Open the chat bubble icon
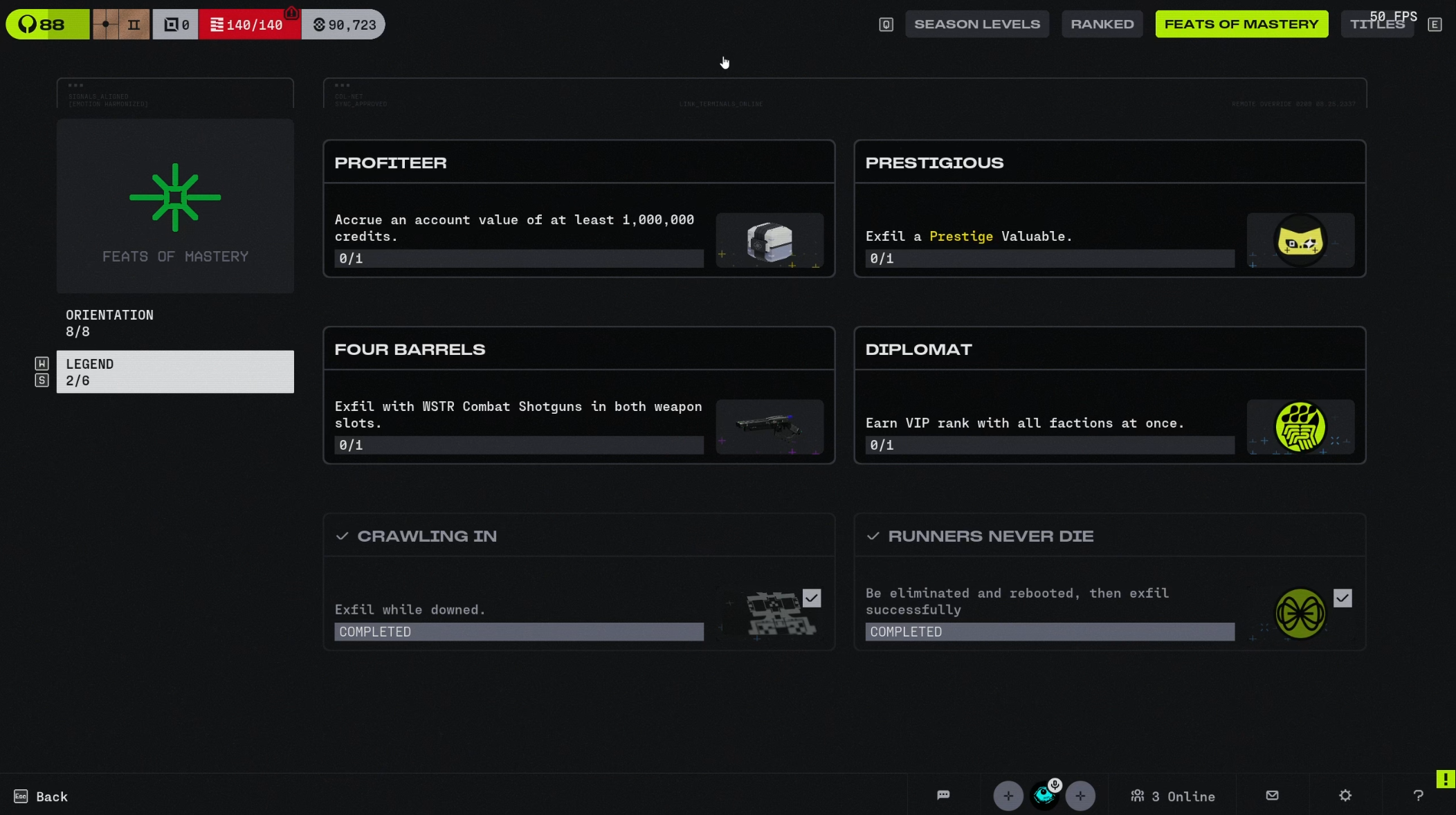 point(943,795)
